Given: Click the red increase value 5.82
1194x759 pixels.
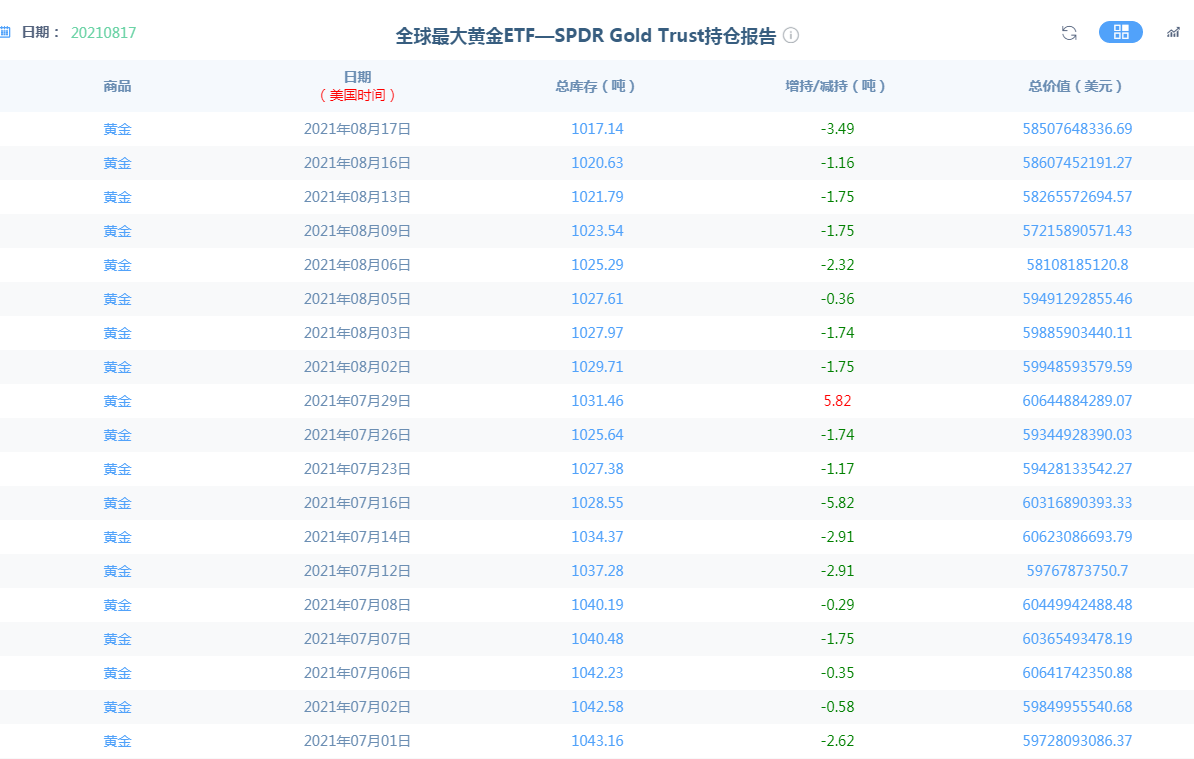Looking at the screenshot, I should click(x=837, y=400).
